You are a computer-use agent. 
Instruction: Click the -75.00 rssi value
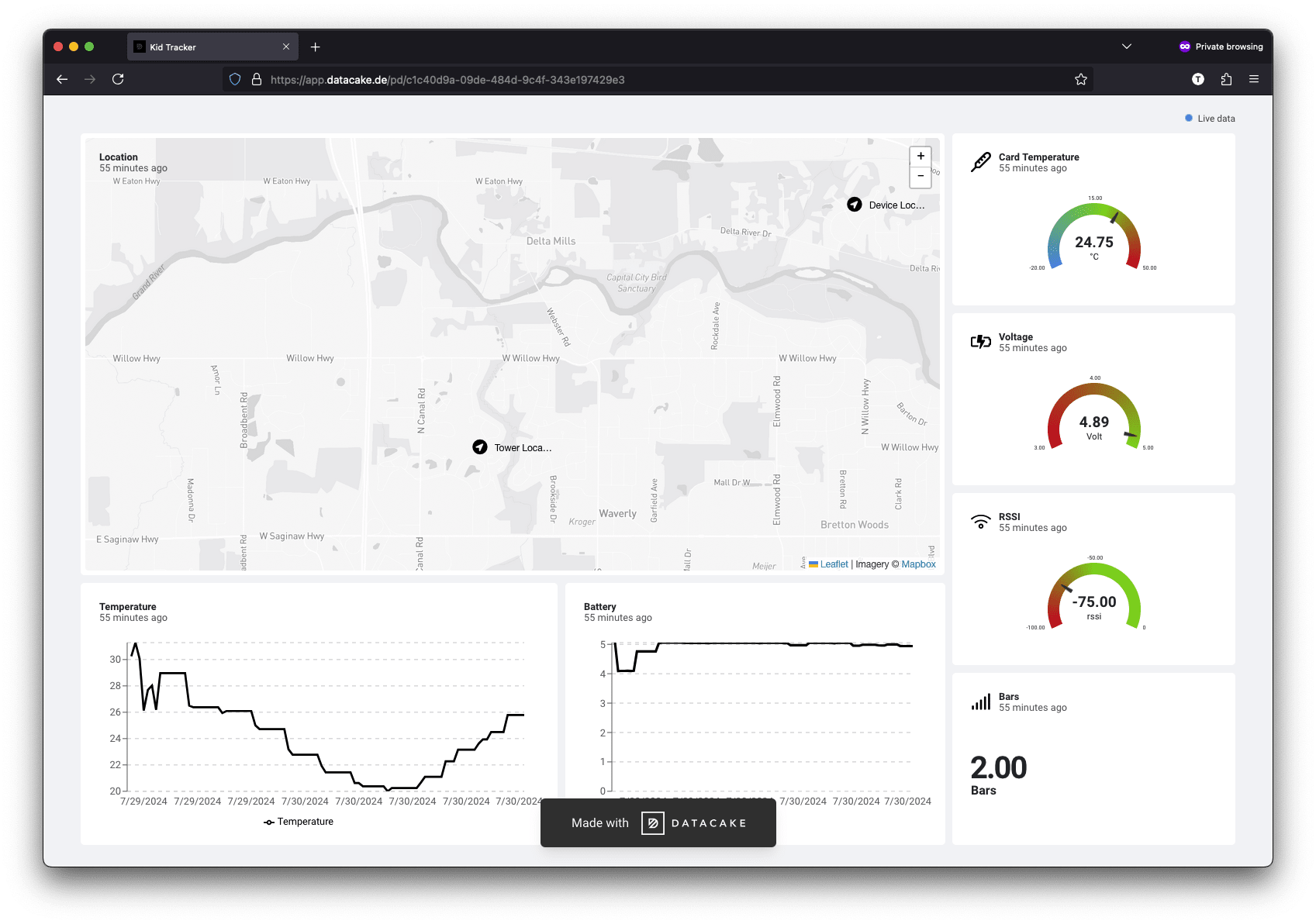click(x=1094, y=602)
